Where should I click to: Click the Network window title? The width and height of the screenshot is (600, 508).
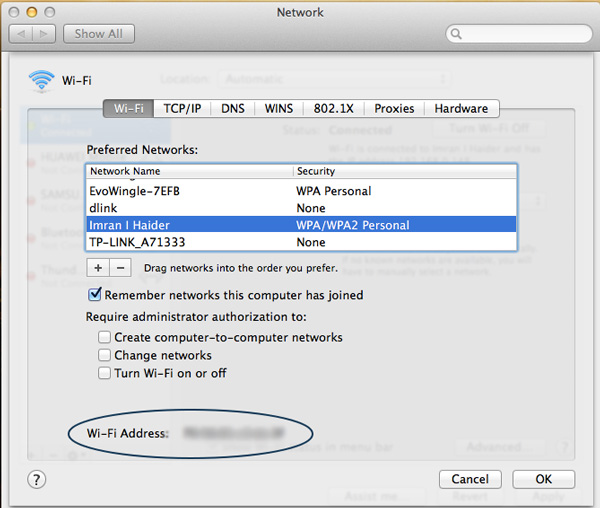click(x=300, y=13)
